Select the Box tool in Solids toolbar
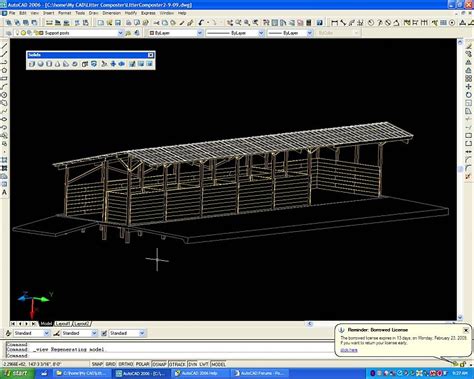 (32, 64)
